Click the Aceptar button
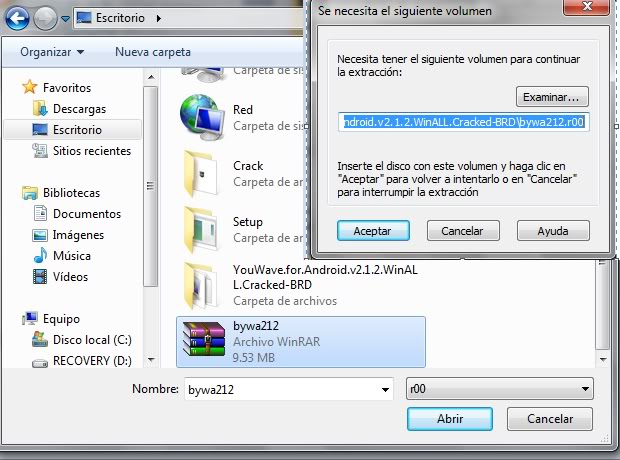 [373, 231]
